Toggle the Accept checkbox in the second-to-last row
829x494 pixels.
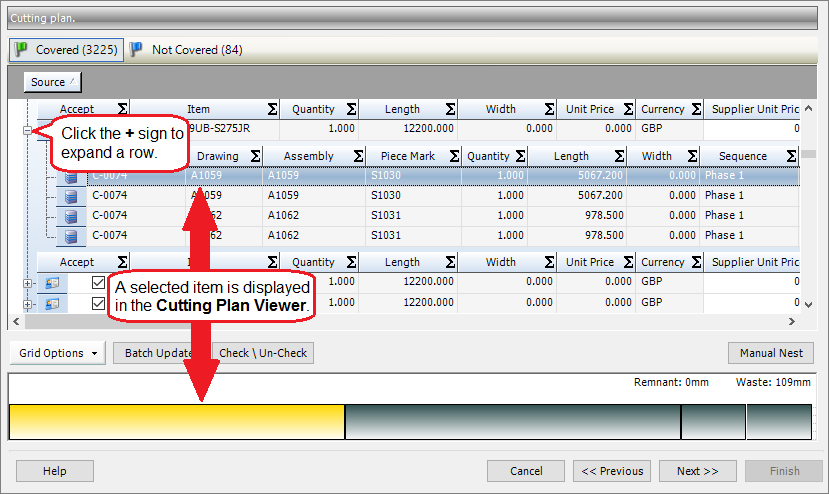(x=98, y=283)
